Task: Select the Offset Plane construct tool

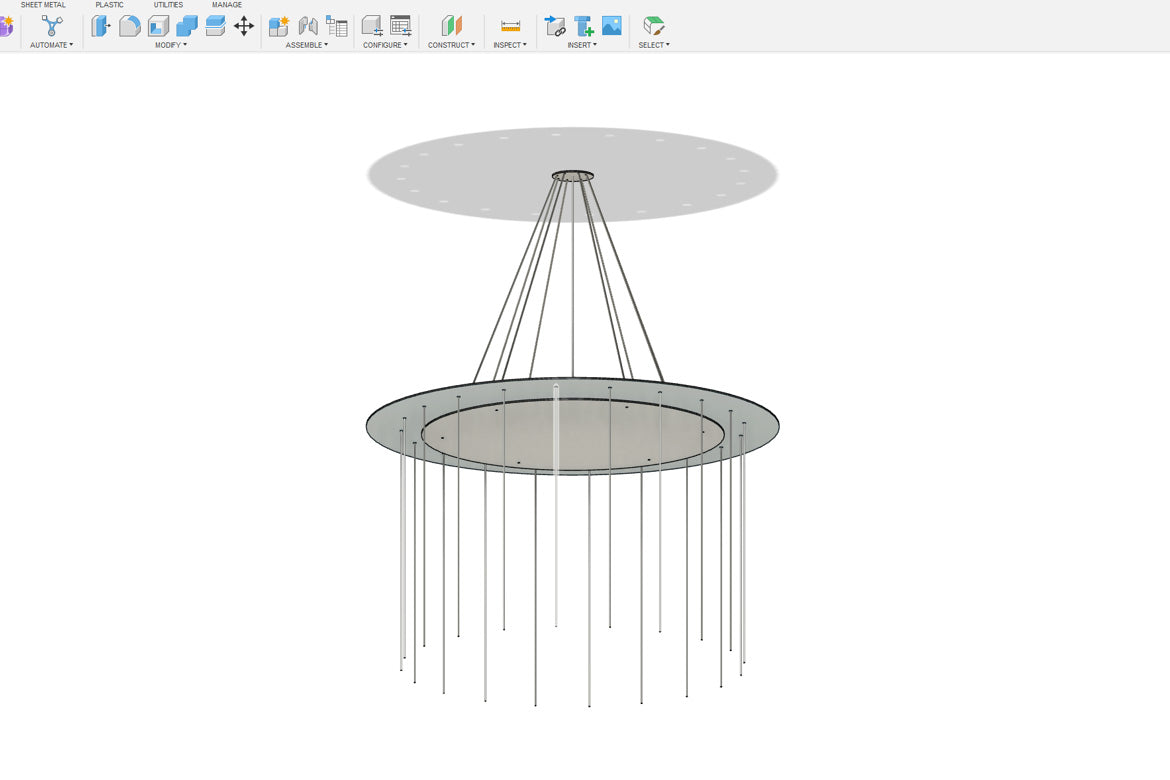Action: pos(452,26)
